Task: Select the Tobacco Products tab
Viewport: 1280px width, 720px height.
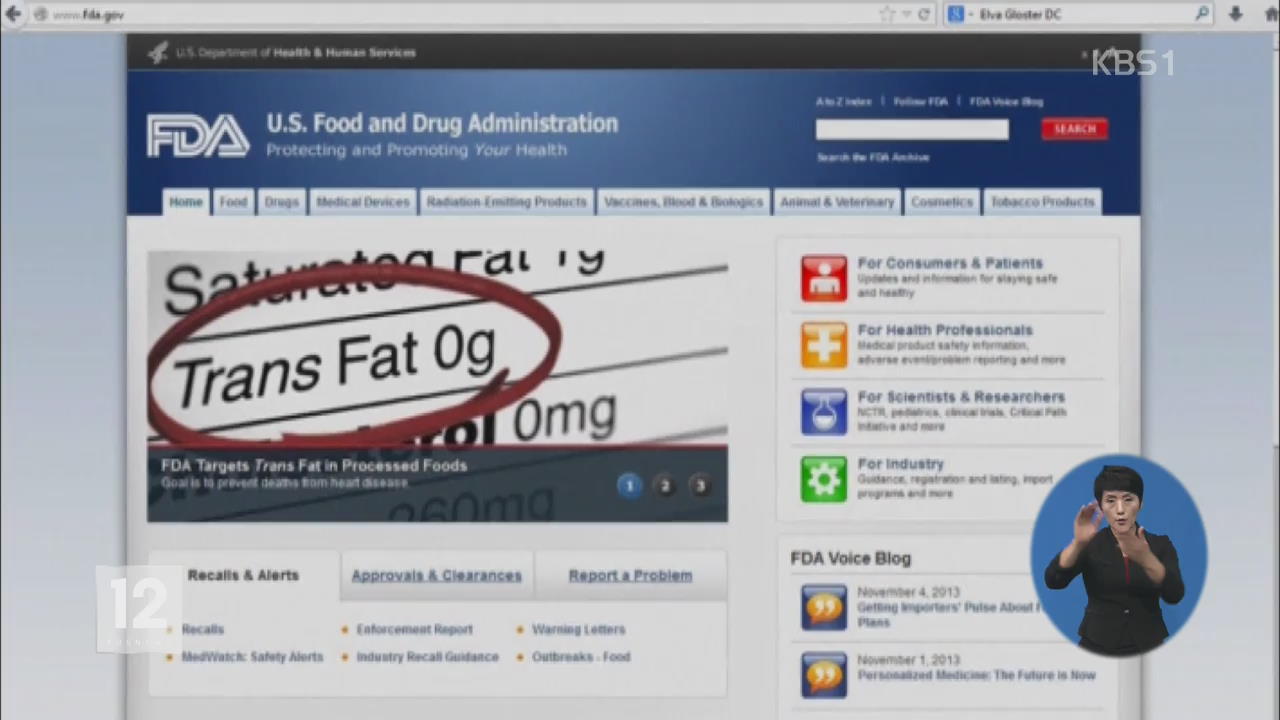Action: (1042, 202)
